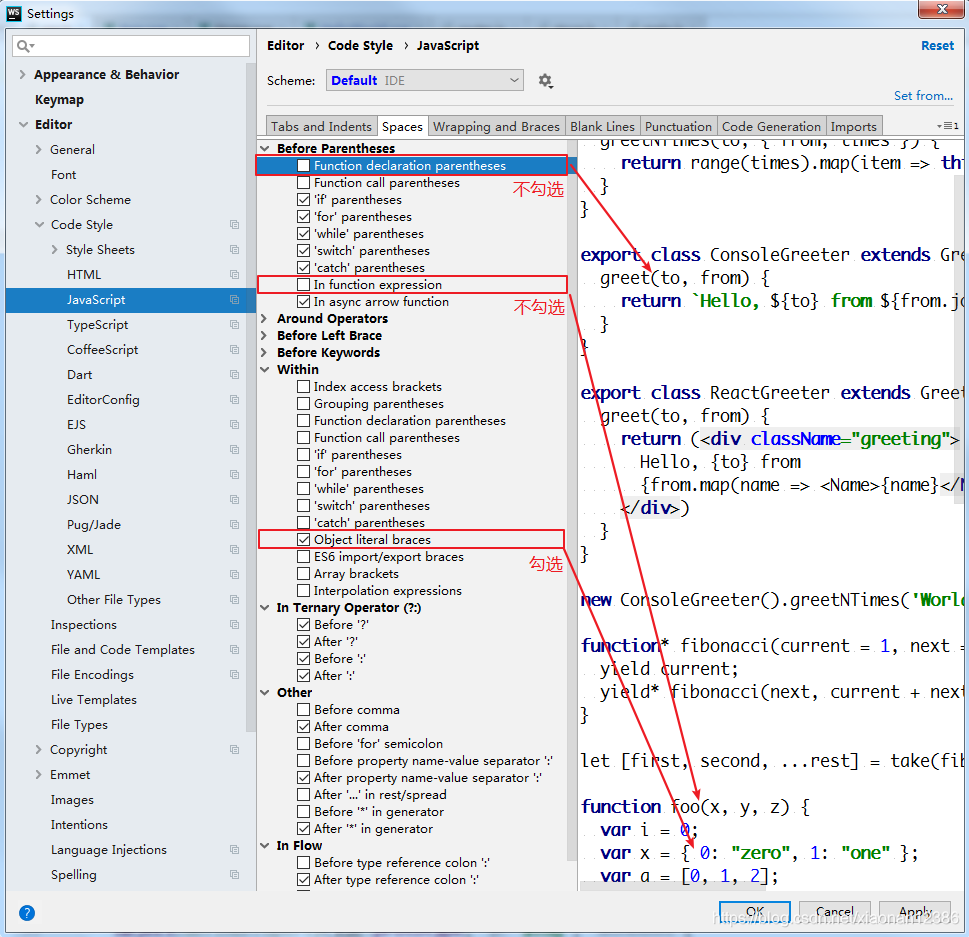The width and height of the screenshot is (969, 937).
Task: Click the OK button
Action: coord(755,912)
